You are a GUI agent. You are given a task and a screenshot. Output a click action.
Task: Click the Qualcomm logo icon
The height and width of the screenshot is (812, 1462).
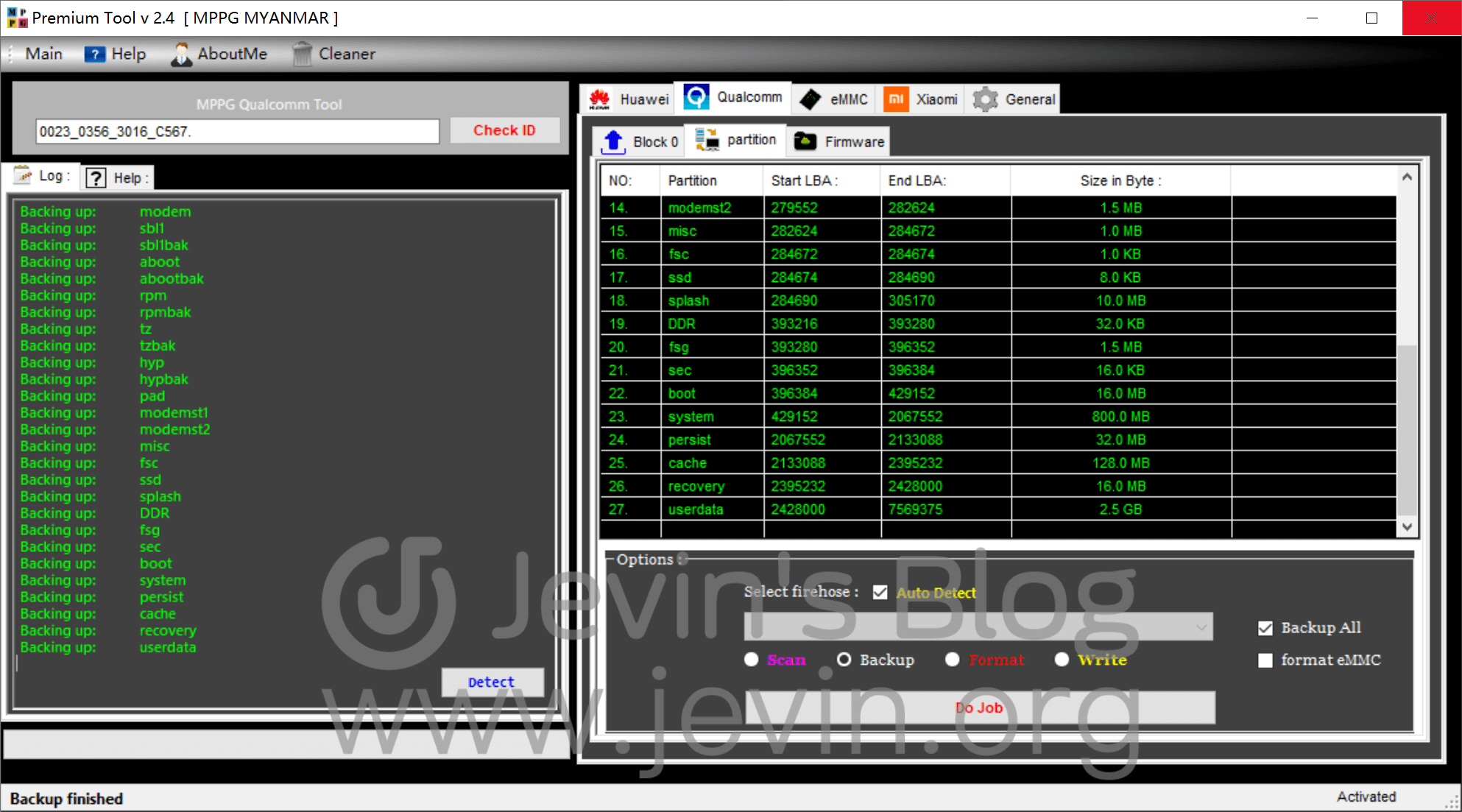point(696,97)
